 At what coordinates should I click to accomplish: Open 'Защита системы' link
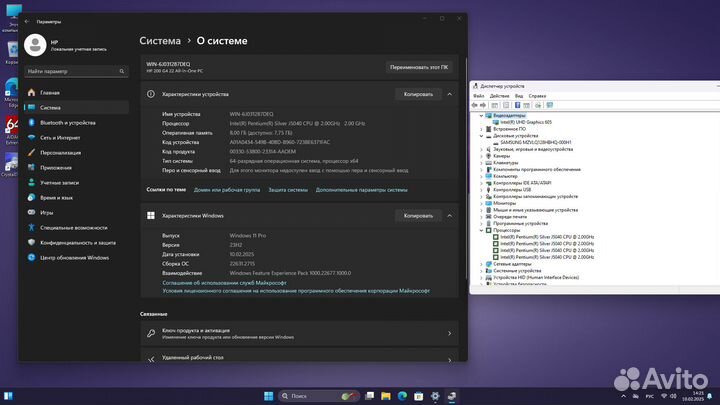click(x=288, y=190)
